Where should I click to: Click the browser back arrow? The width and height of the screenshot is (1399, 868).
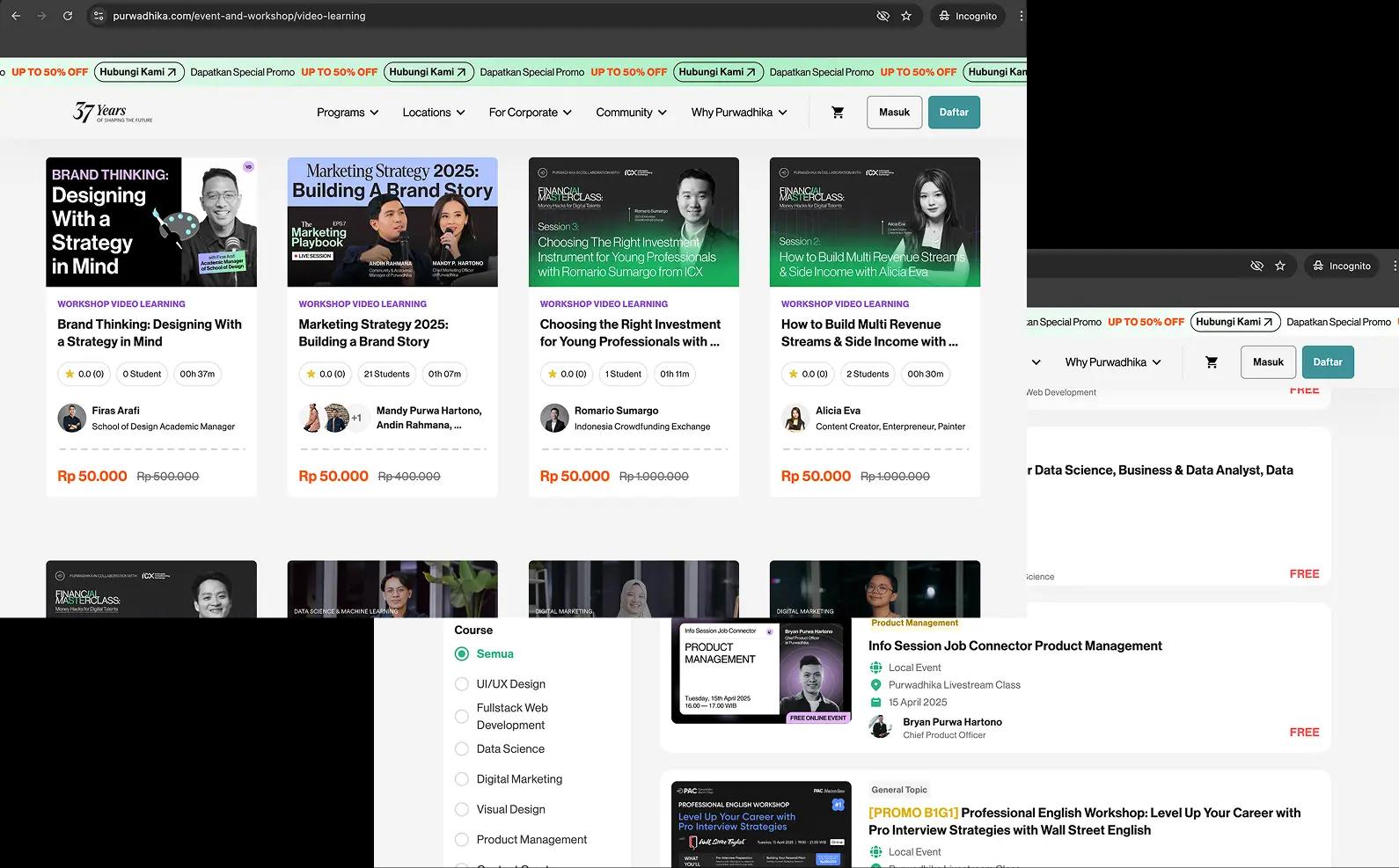16,16
